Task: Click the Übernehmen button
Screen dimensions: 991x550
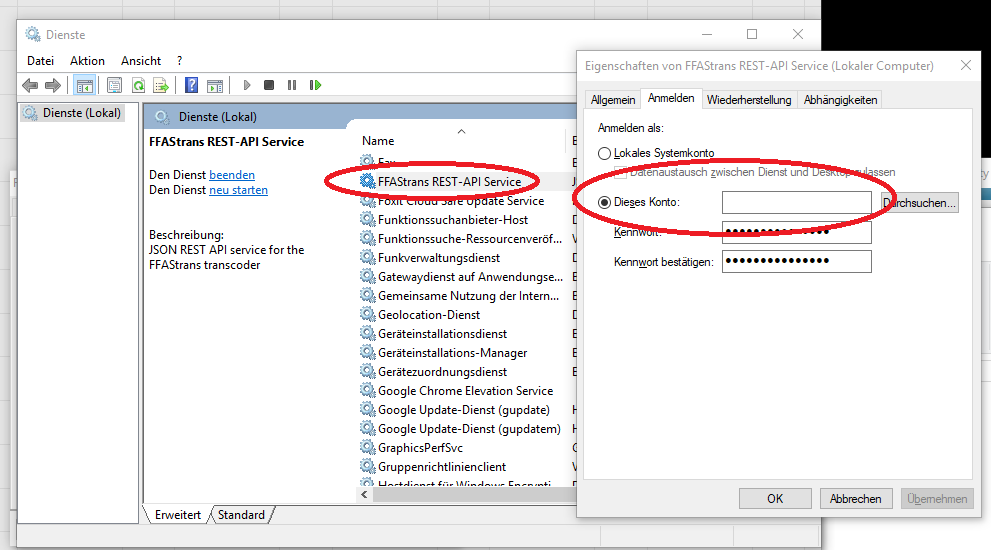Action: point(937,499)
